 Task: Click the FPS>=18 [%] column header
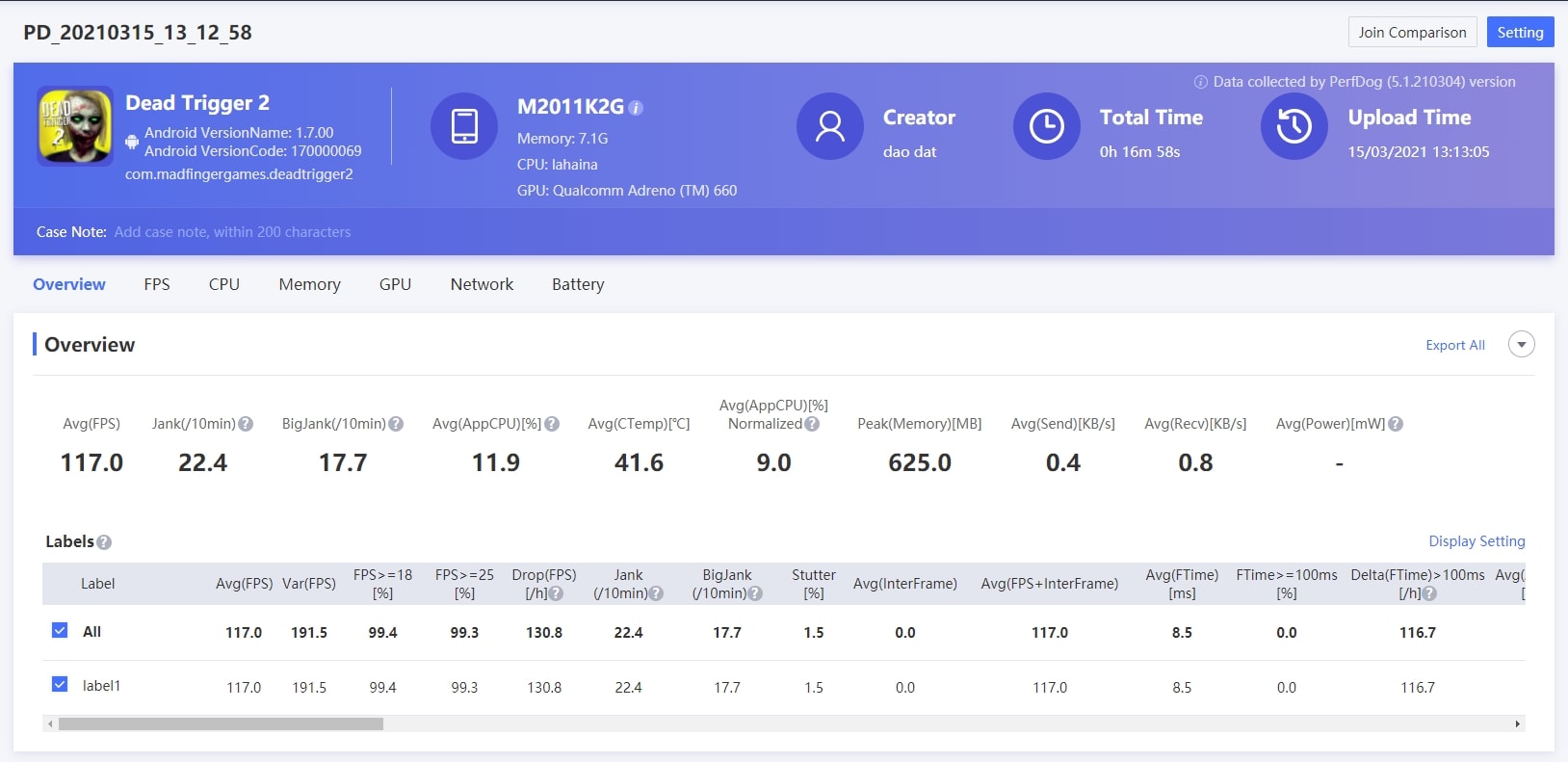[382, 584]
